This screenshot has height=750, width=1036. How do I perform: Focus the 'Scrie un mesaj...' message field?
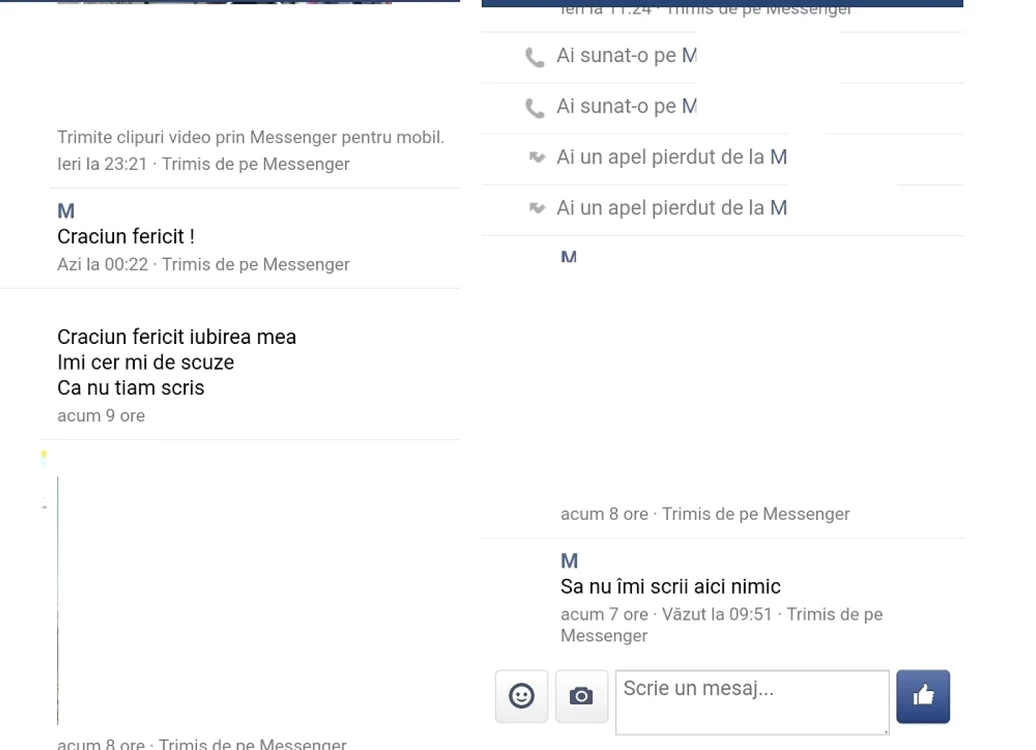coord(752,702)
